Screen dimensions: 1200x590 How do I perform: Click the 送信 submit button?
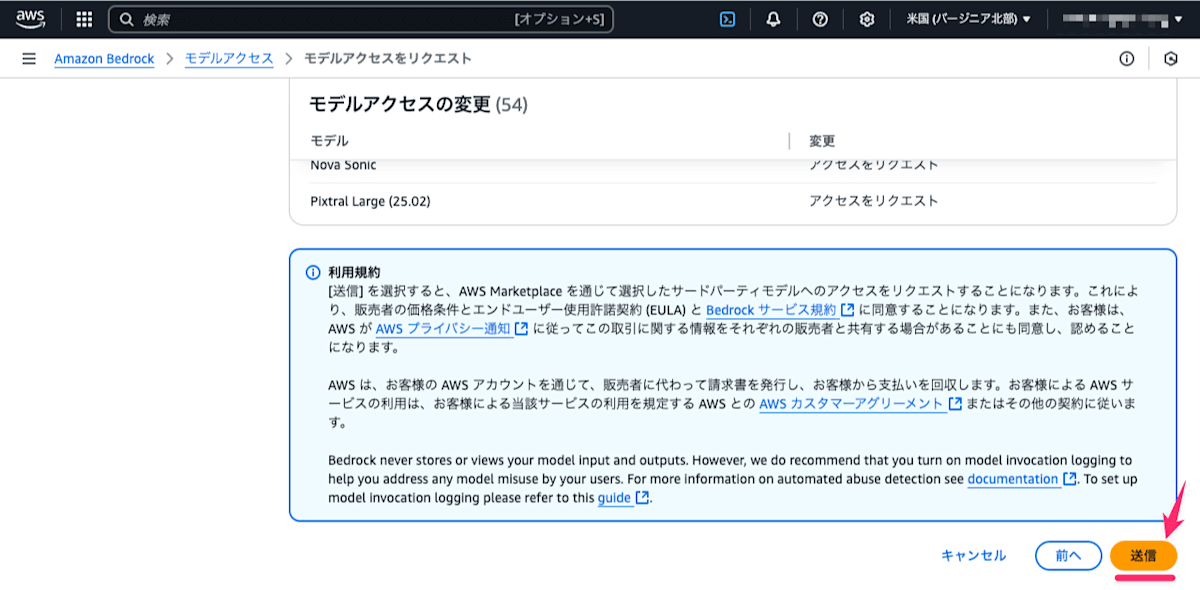pos(1143,555)
